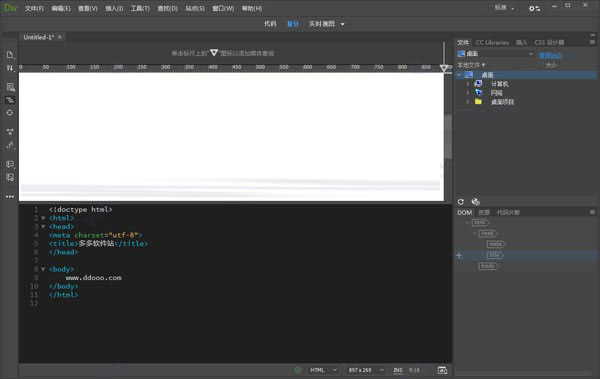Click the 计算机 computer icon in file tree

pos(478,84)
